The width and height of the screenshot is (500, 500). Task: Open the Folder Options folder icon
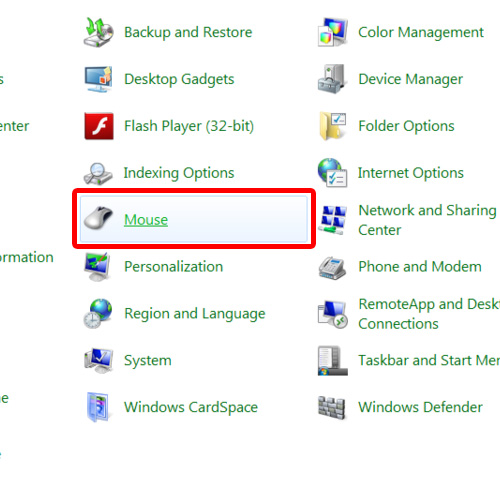(332, 126)
